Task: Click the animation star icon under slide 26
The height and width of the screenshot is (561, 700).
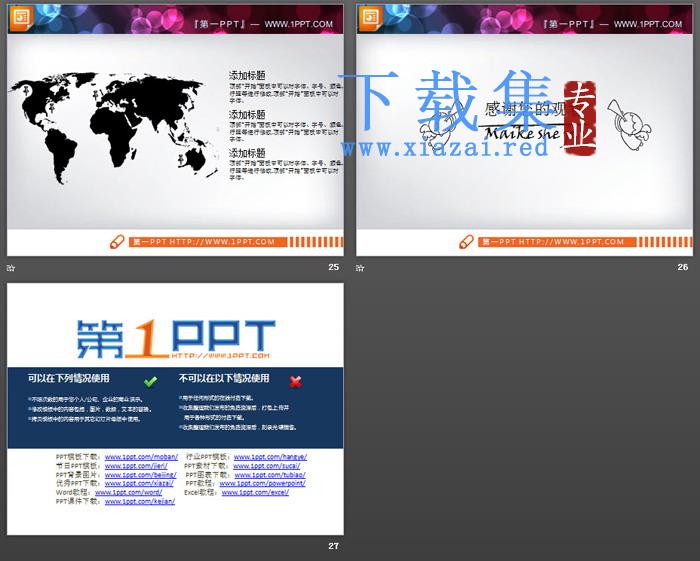Action: 360,268
